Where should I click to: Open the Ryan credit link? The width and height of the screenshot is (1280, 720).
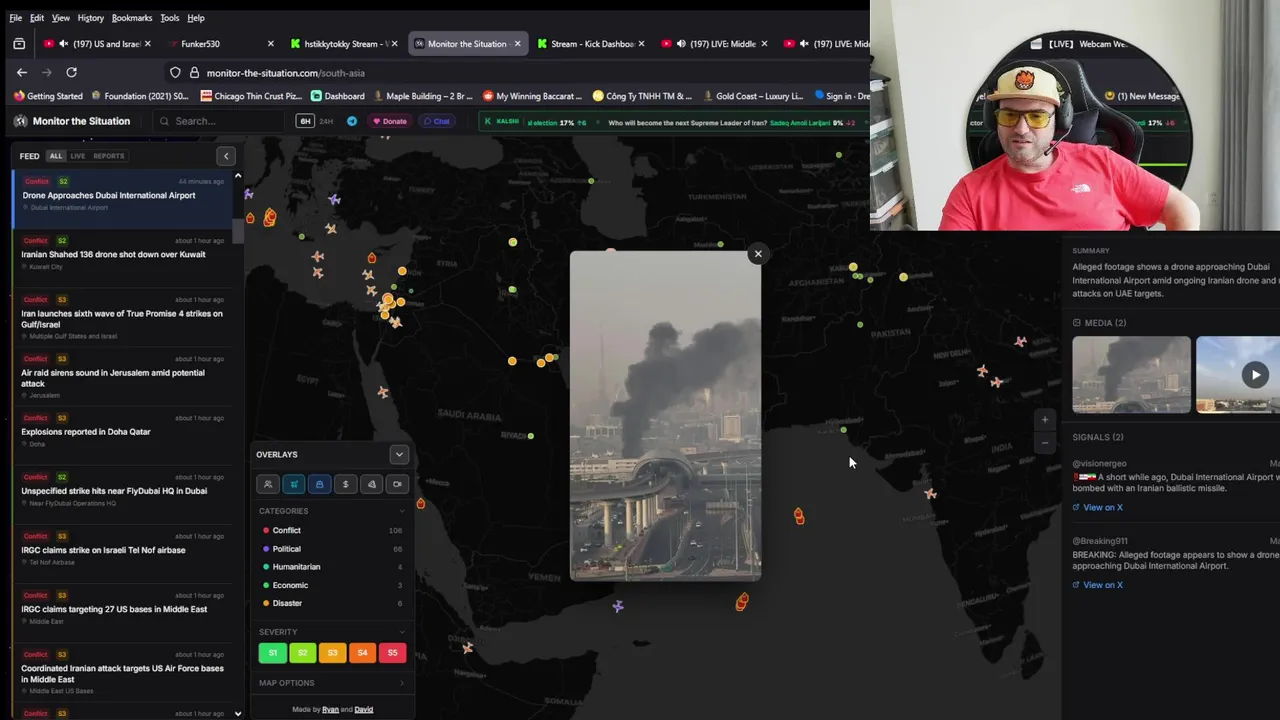tap(330, 710)
